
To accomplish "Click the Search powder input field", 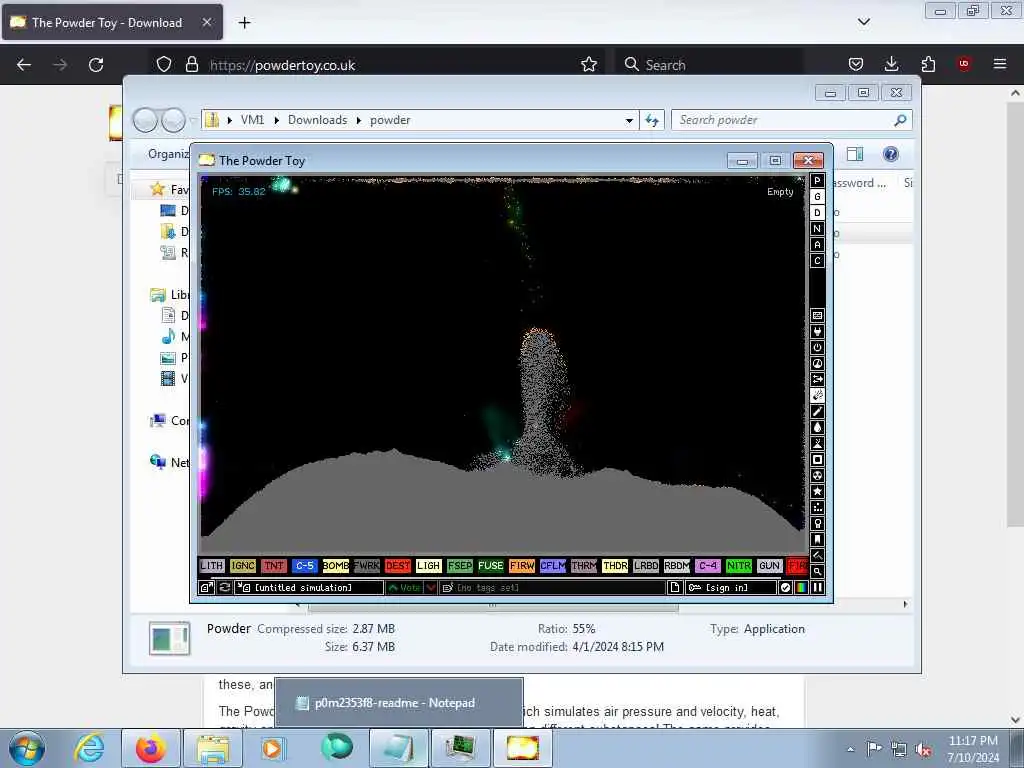I will 791,120.
